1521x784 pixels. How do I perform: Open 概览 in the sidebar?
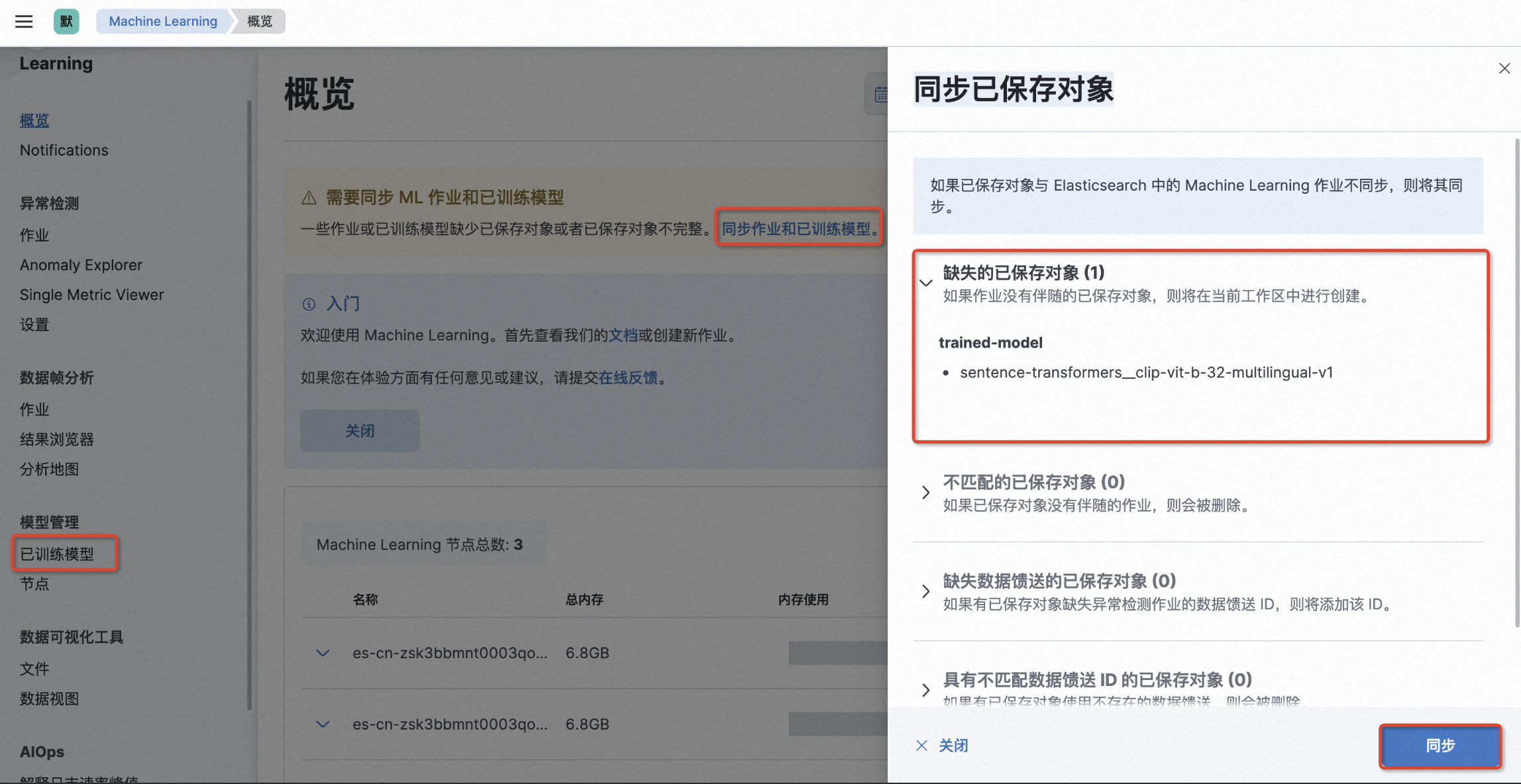click(x=34, y=121)
